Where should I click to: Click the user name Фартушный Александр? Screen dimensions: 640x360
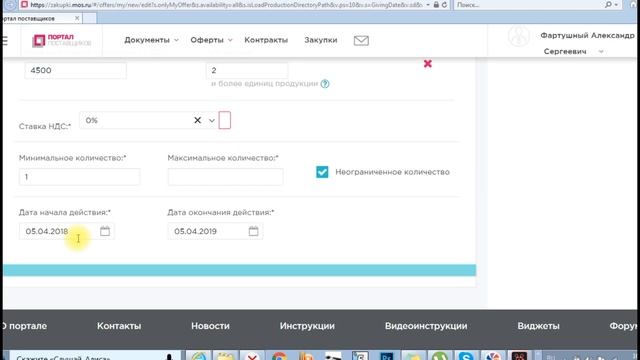(x=587, y=36)
